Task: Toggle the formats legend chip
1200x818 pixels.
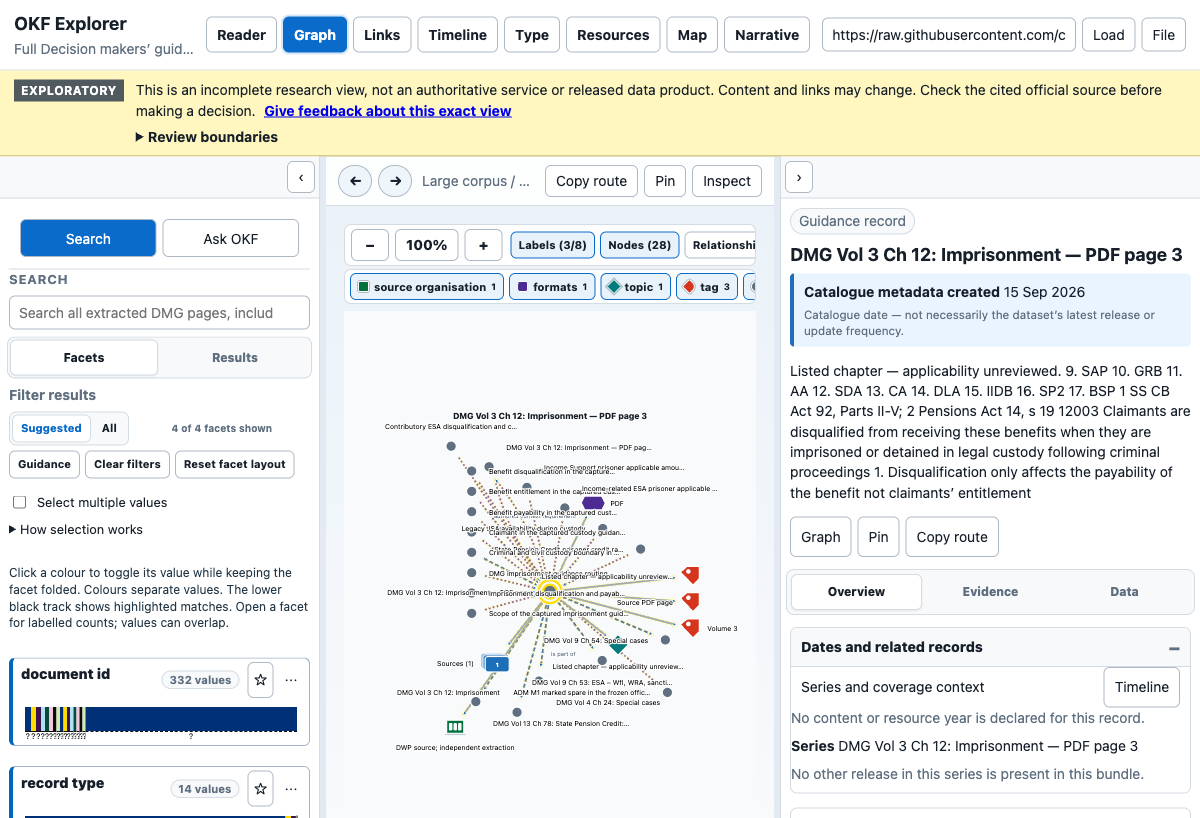Action: click(552, 287)
